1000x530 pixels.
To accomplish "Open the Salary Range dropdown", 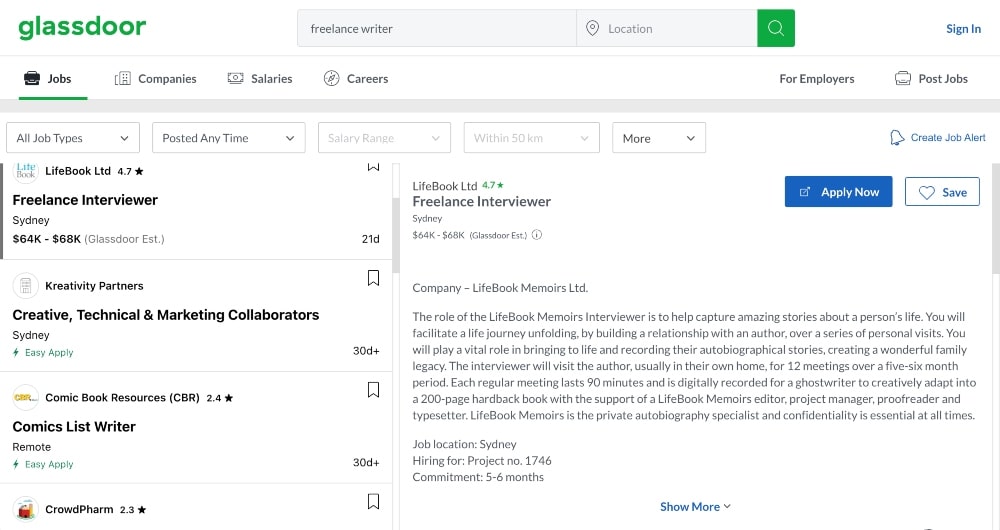I will 384,138.
